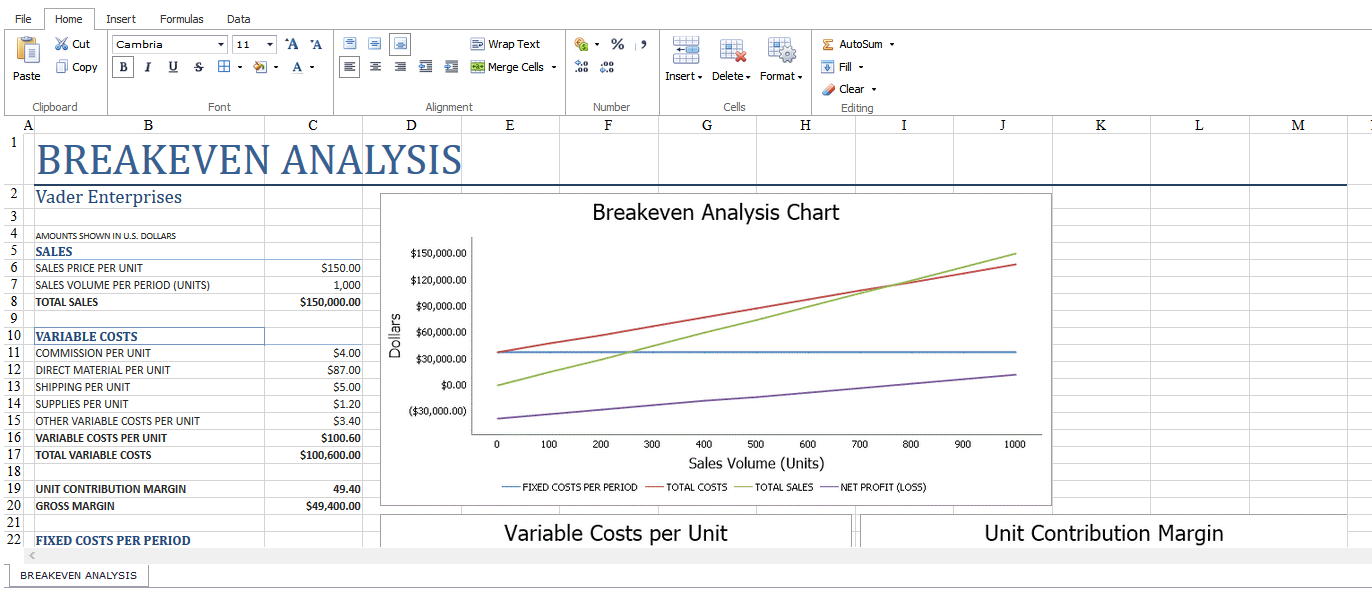Apply strikethrough formatting
The height and width of the screenshot is (604, 1372).
(x=198, y=67)
